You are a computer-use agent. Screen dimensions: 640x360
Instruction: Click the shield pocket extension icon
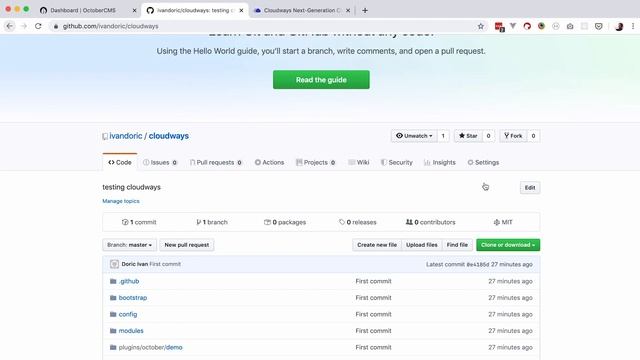[x=598, y=26]
